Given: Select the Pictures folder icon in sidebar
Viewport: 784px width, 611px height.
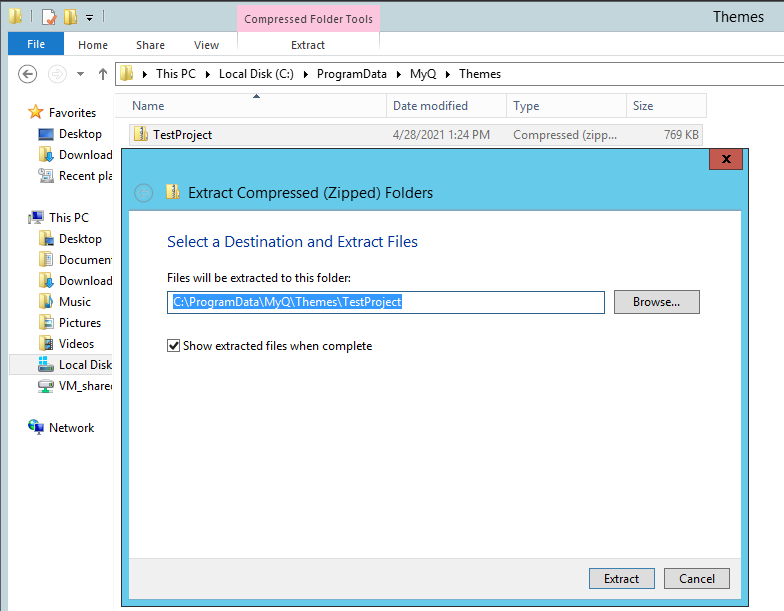Looking at the screenshot, I should [46, 322].
